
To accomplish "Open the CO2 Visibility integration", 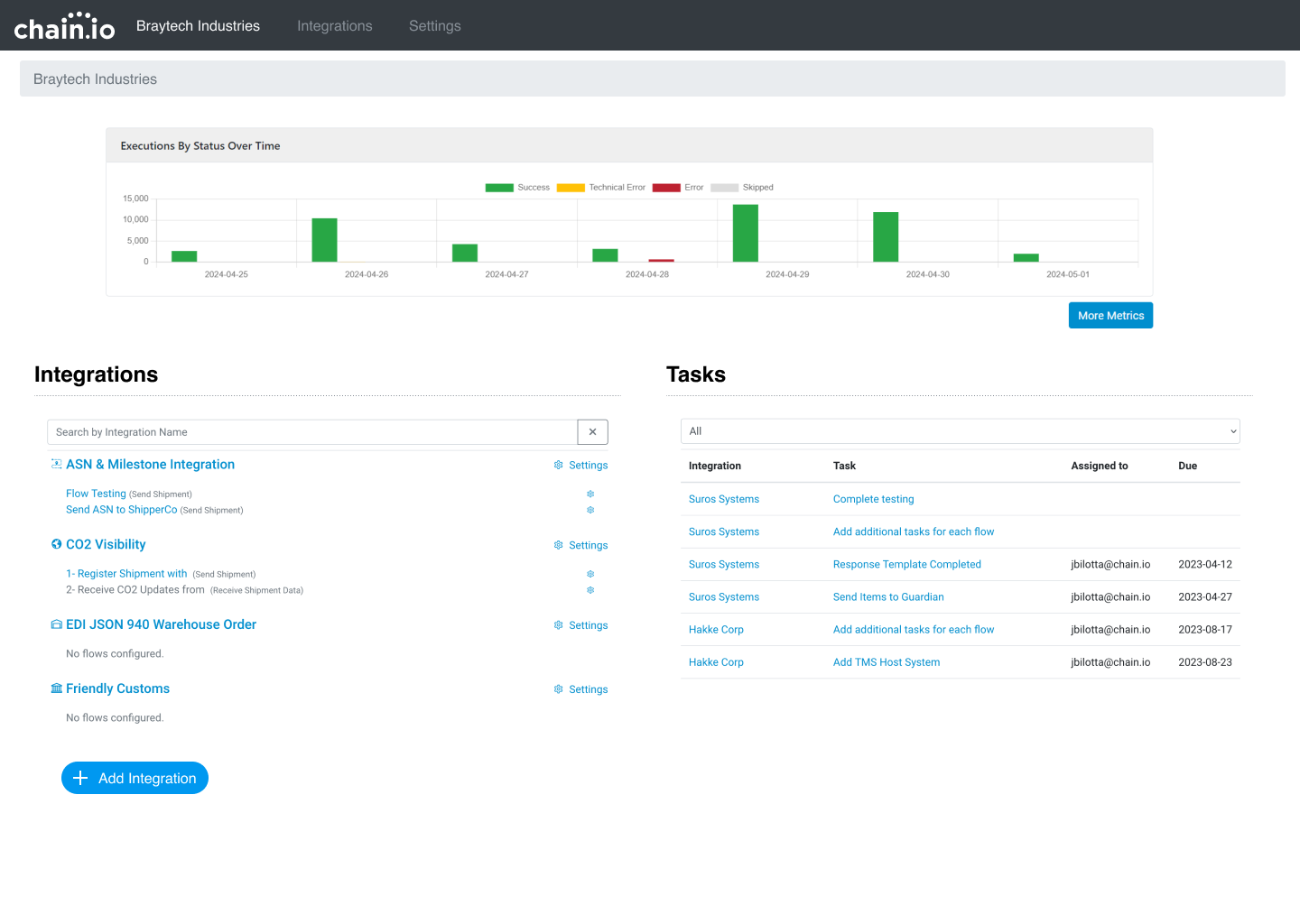I will [x=106, y=545].
